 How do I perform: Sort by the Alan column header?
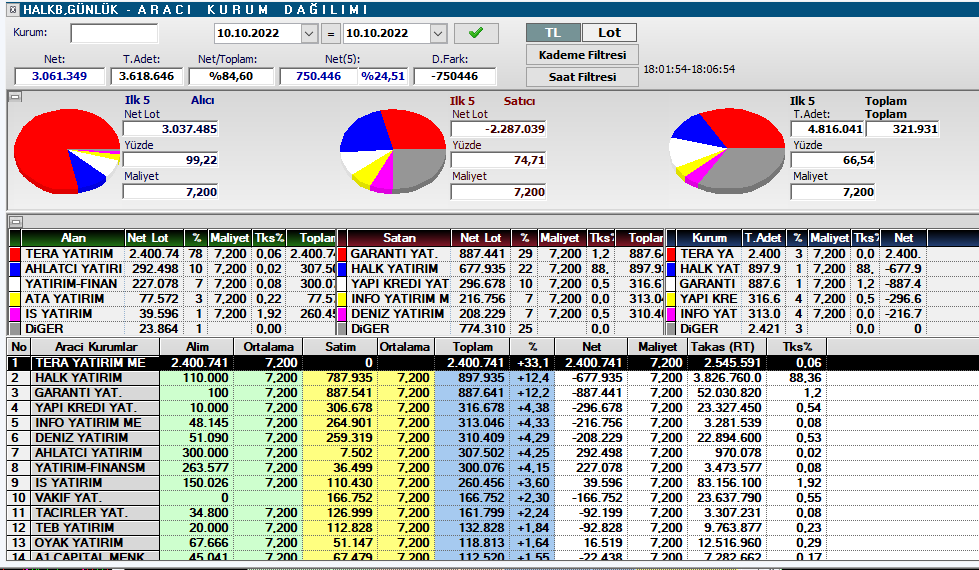(x=73, y=238)
